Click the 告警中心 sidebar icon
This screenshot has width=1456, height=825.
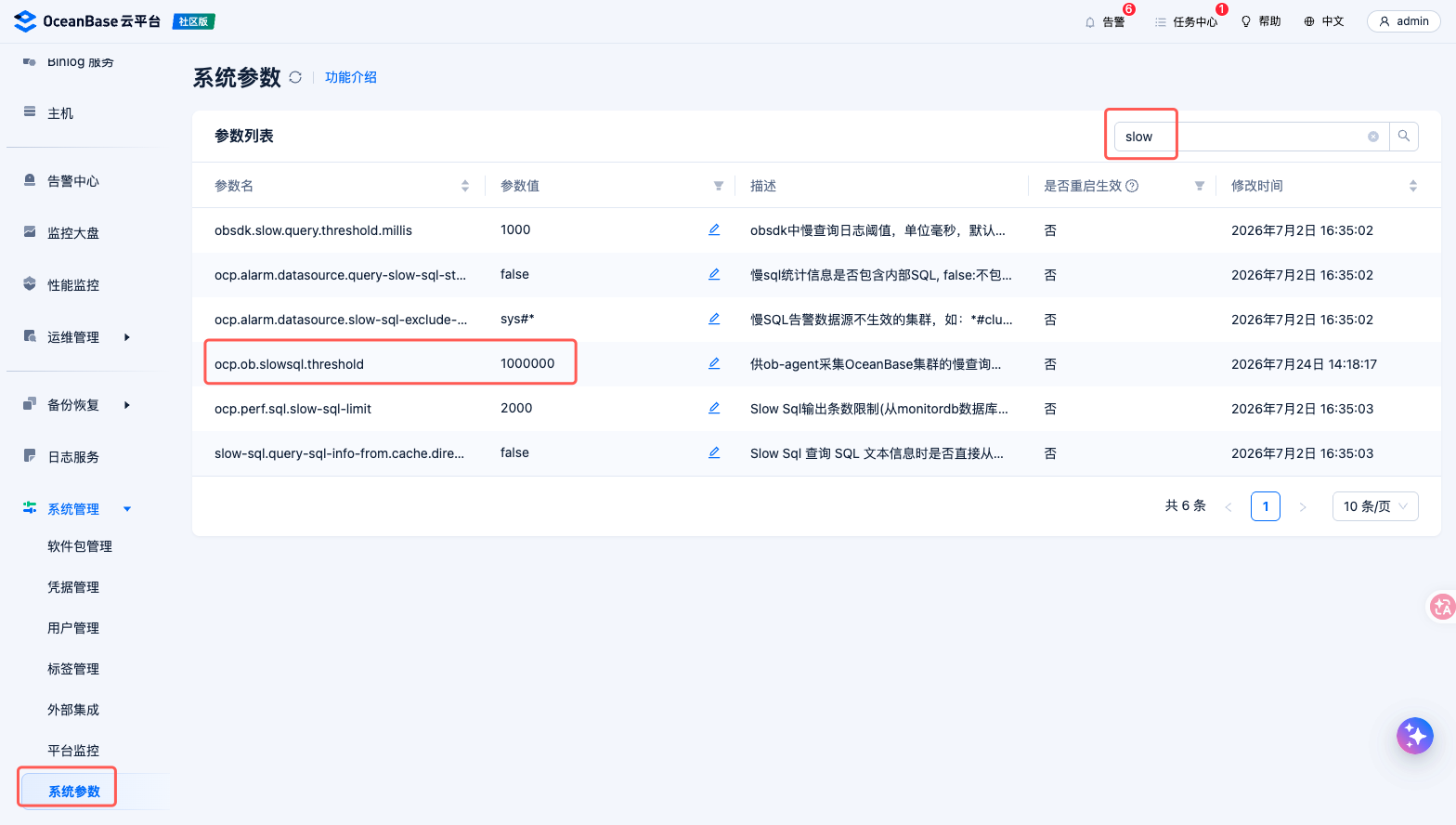click(x=30, y=180)
